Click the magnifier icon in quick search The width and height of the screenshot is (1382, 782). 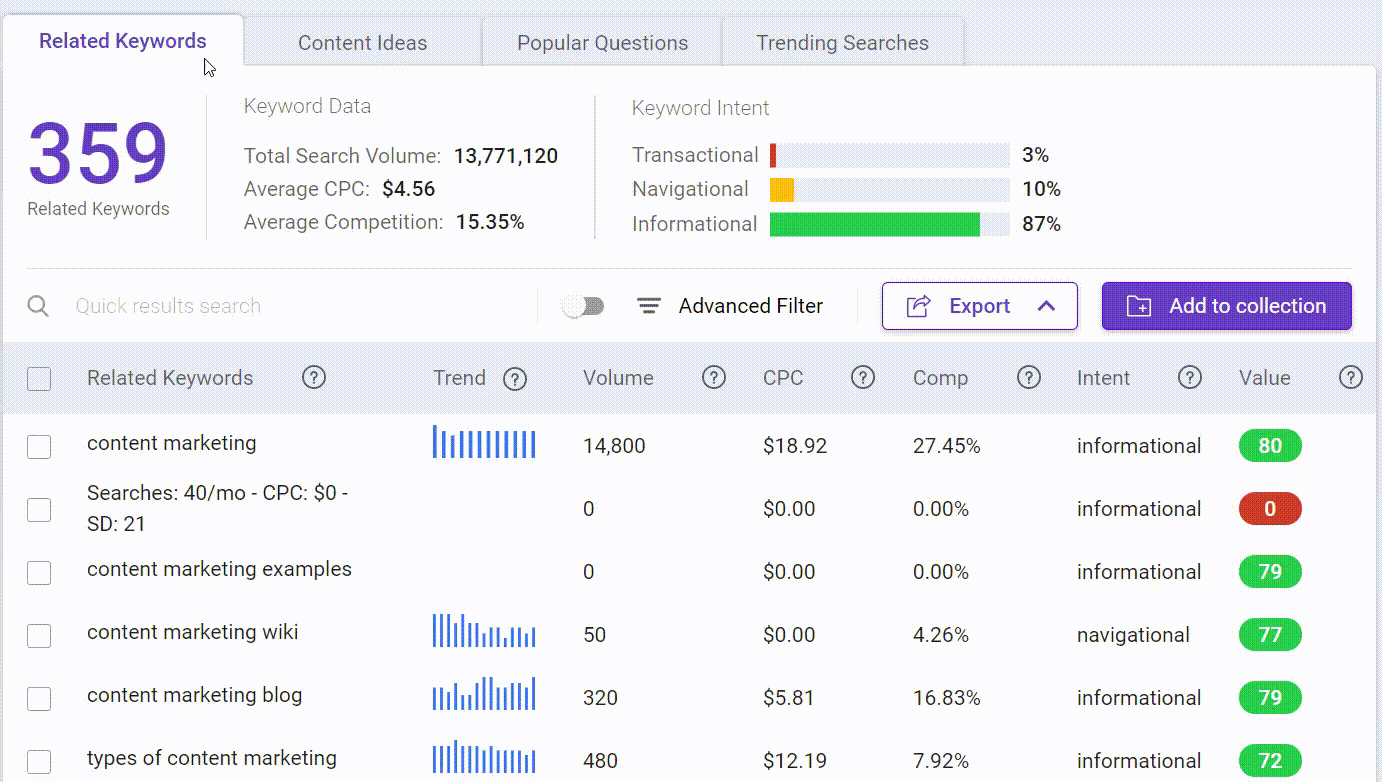click(38, 306)
